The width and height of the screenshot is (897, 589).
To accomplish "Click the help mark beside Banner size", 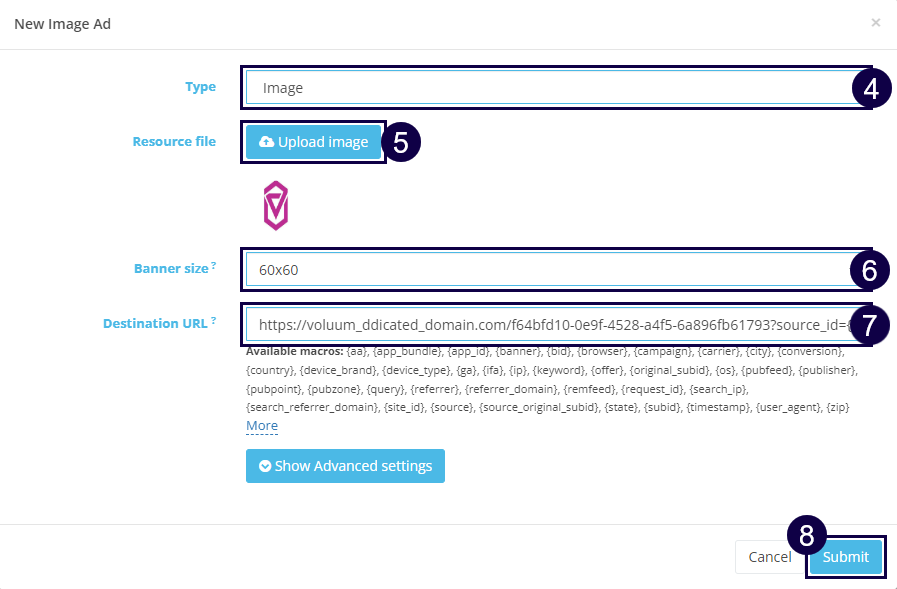I will tap(214, 266).
